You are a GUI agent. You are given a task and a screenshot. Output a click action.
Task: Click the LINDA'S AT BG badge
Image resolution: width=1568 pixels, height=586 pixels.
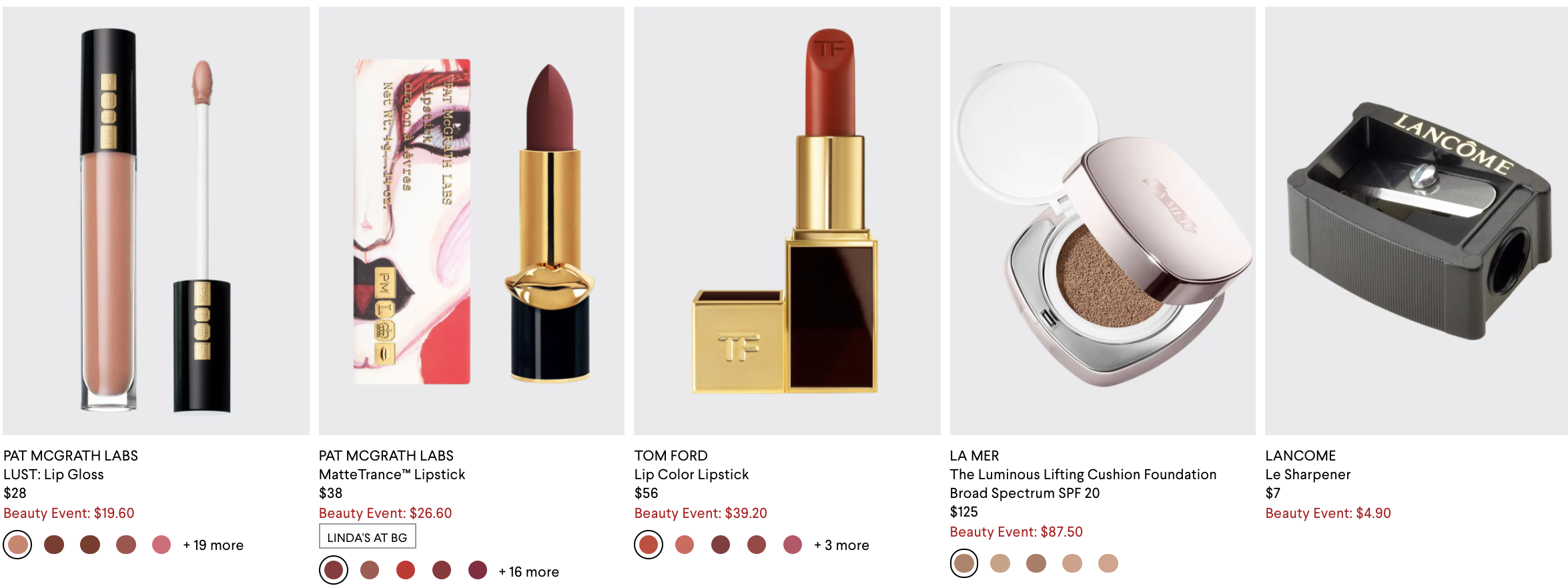point(368,537)
